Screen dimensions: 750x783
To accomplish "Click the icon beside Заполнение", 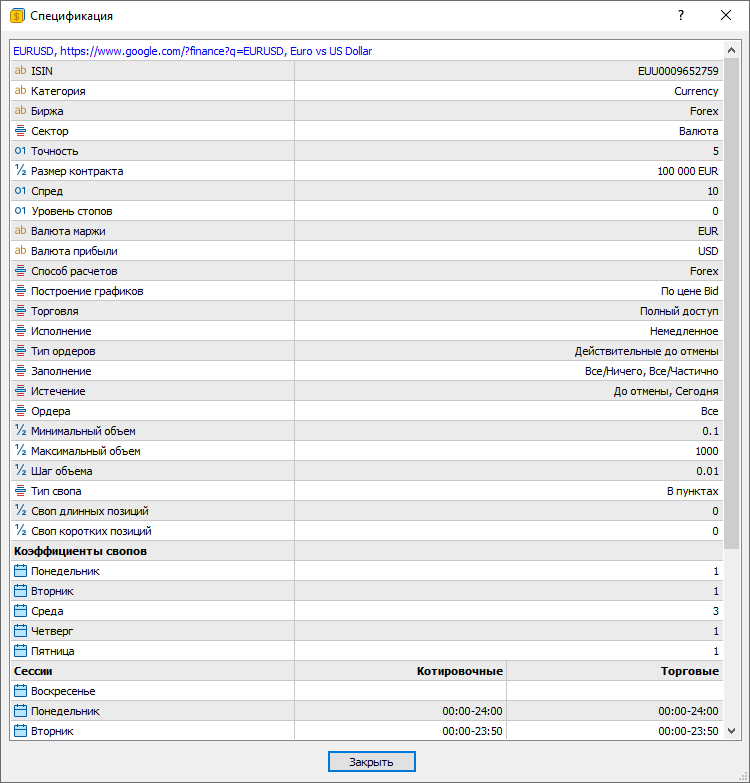I will click(x=20, y=371).
